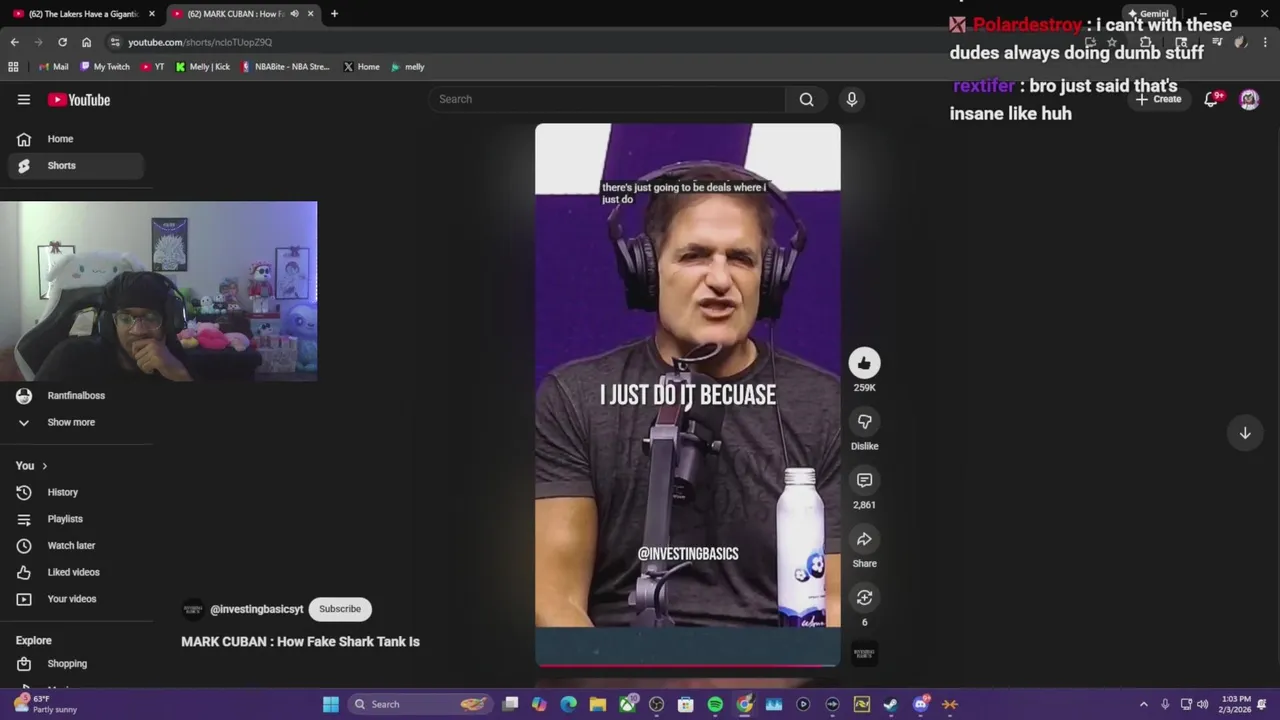Subscribe to @investingbasicsyt

(340, 609)
